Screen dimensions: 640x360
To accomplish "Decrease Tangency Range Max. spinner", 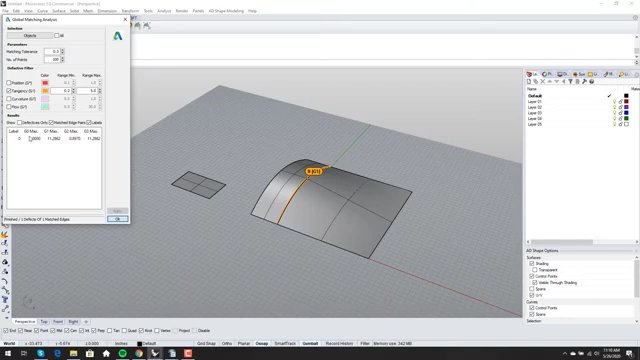I will [100, 92].
